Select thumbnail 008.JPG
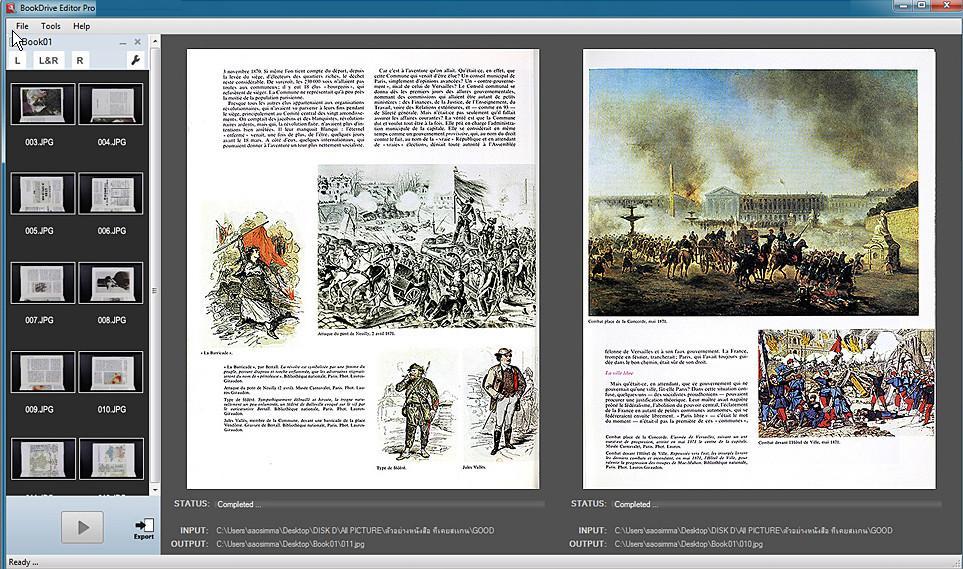This screenshot has height=569, width=963. (111, 283)
